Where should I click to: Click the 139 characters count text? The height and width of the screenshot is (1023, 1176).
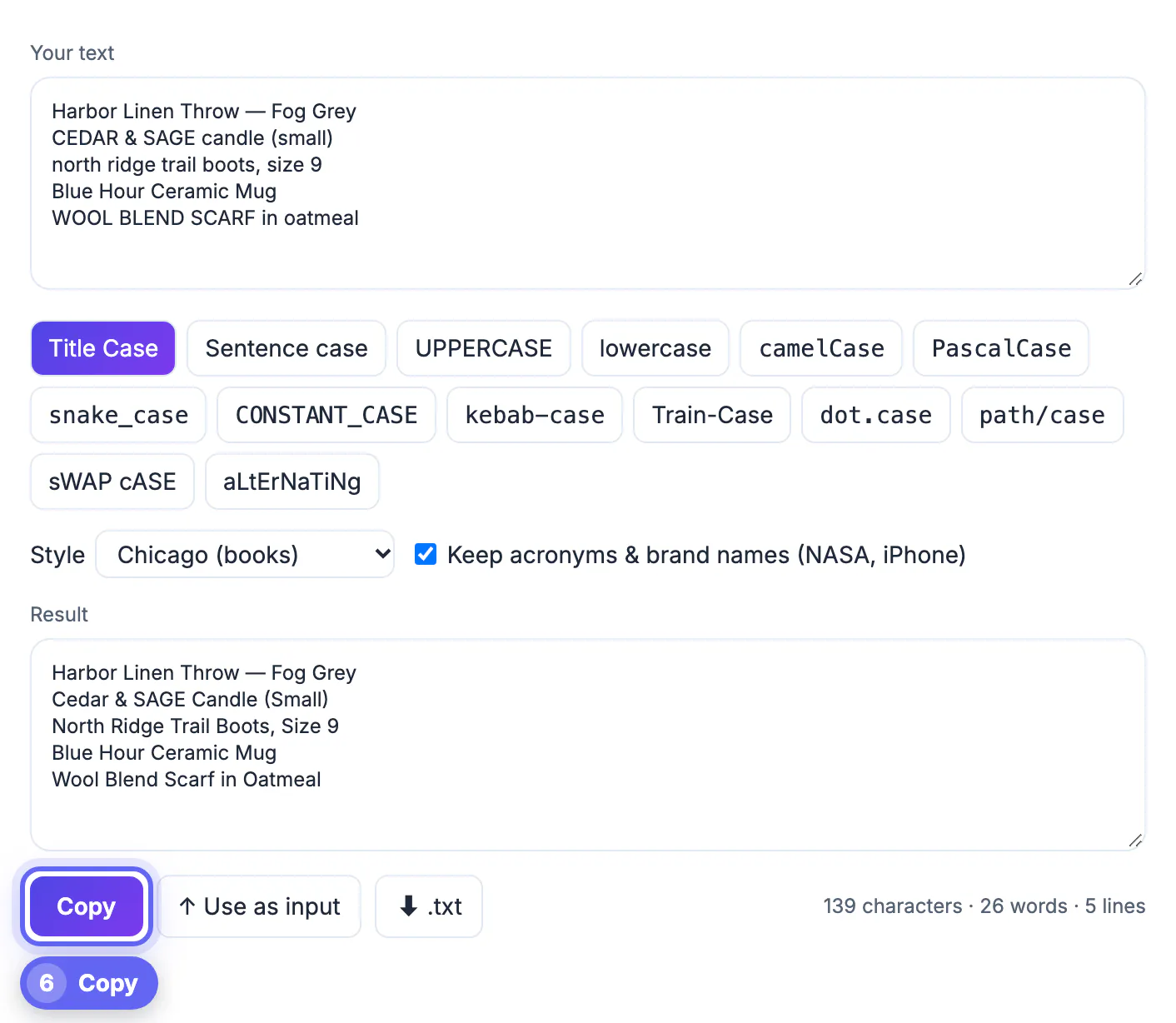tap(893, 906)
